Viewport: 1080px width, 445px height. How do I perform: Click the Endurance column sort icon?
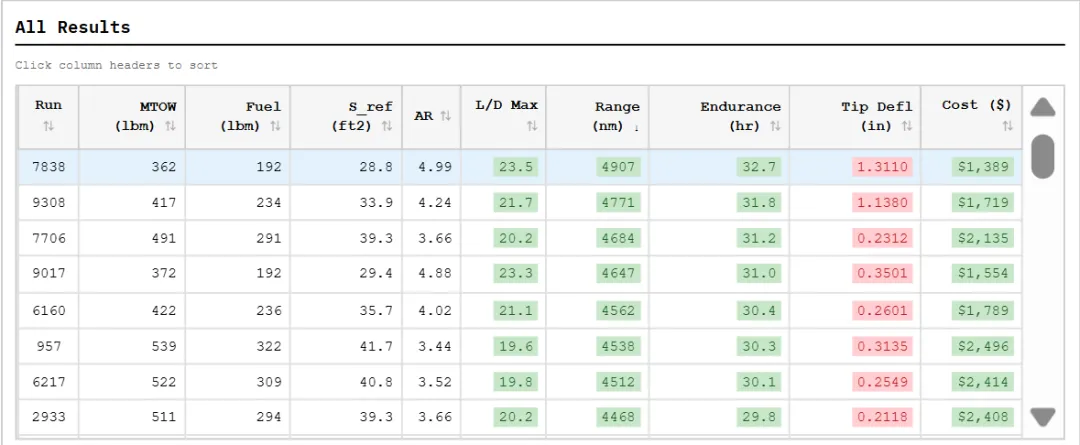point(775,126)
